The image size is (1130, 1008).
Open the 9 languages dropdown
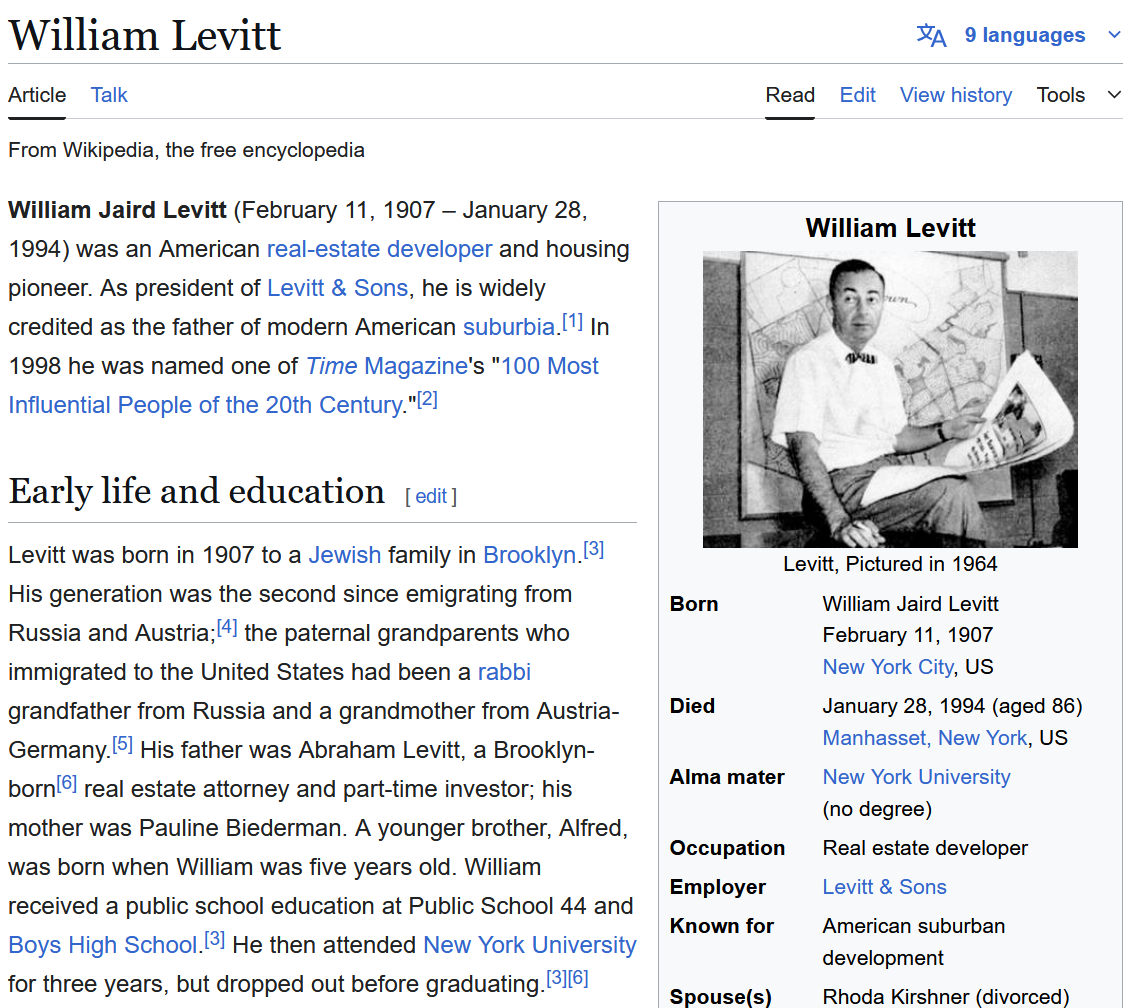coord(1024,35)
